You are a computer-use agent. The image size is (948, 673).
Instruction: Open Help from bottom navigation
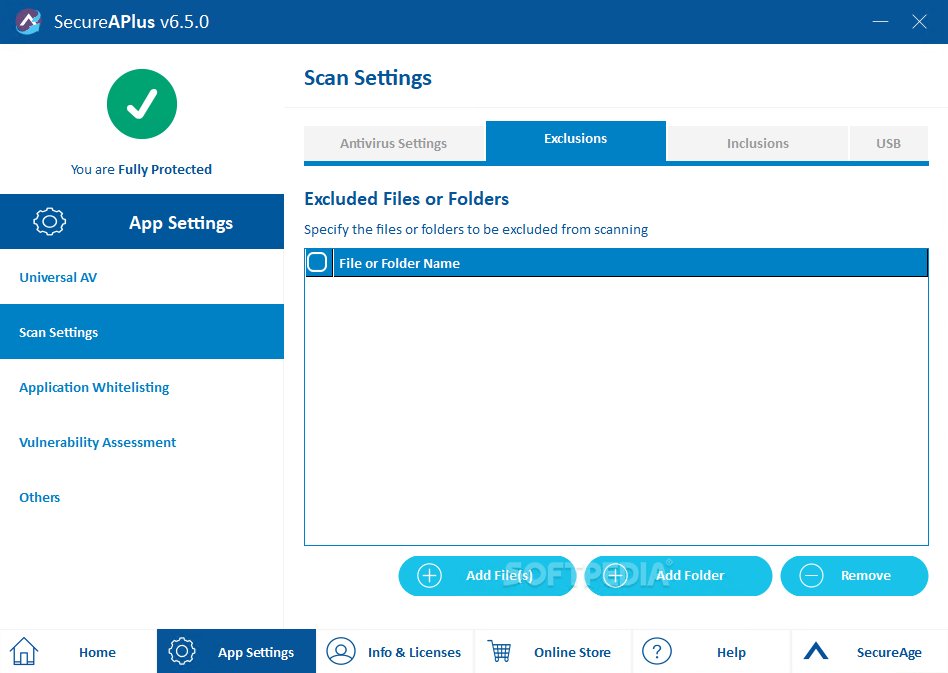point(712,651)
